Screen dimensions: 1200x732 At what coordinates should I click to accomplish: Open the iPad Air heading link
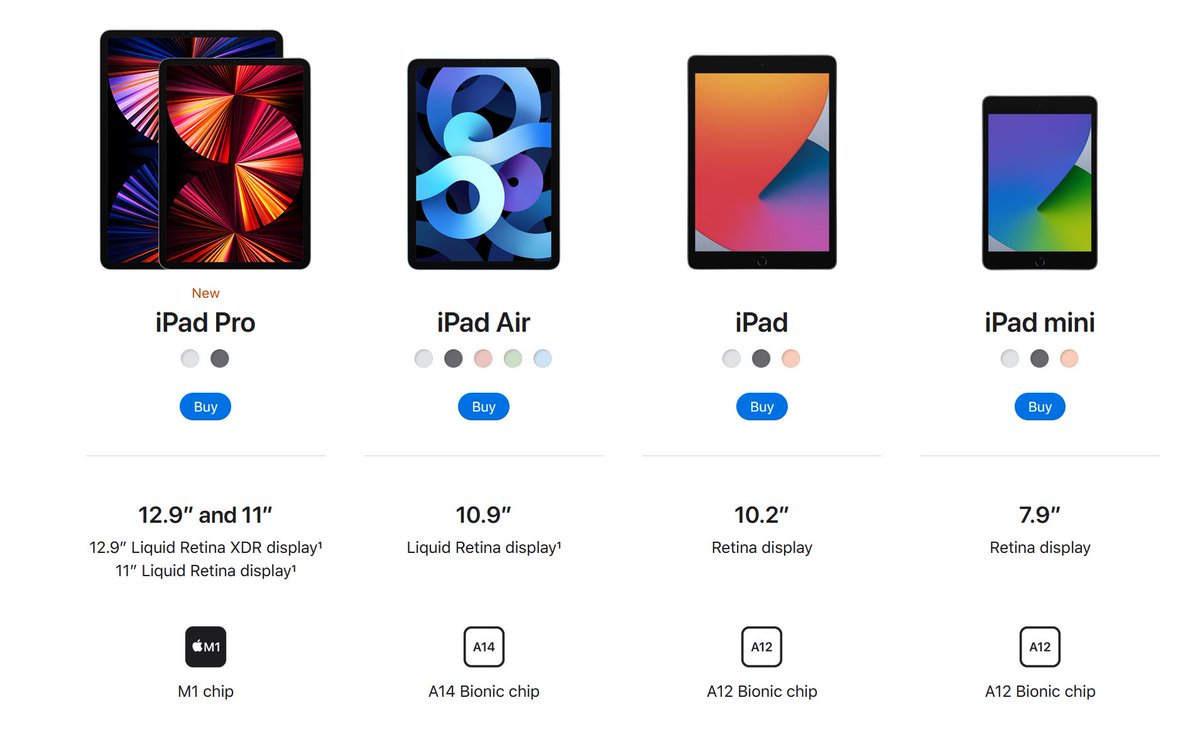(x=484, y=323)
